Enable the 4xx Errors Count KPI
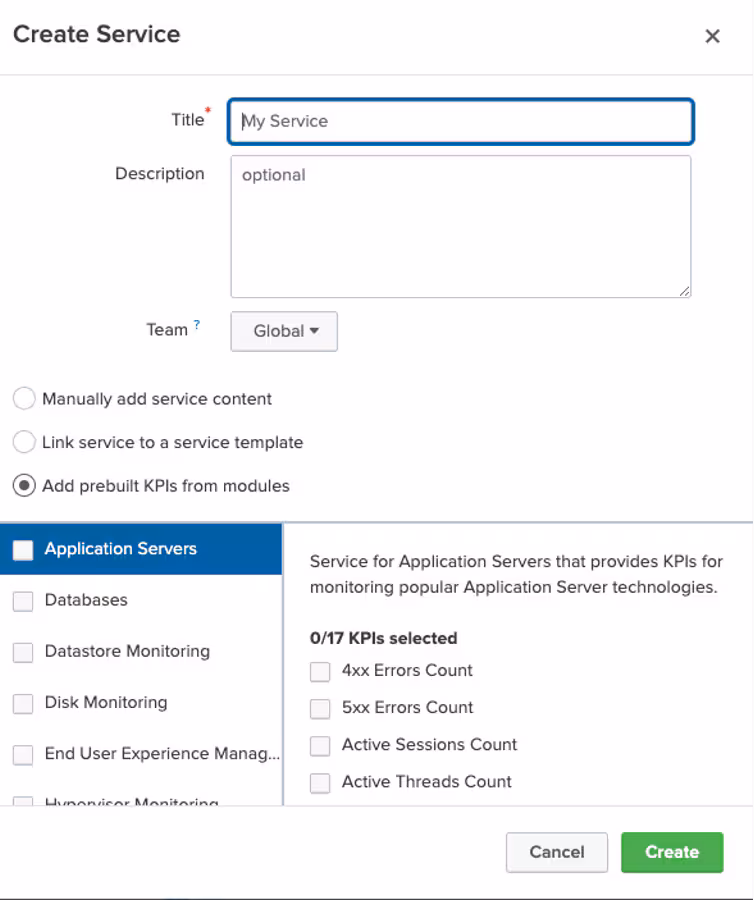Image resolution: width=754 pixels, height=900 pixels. click(x=320, y=671)
